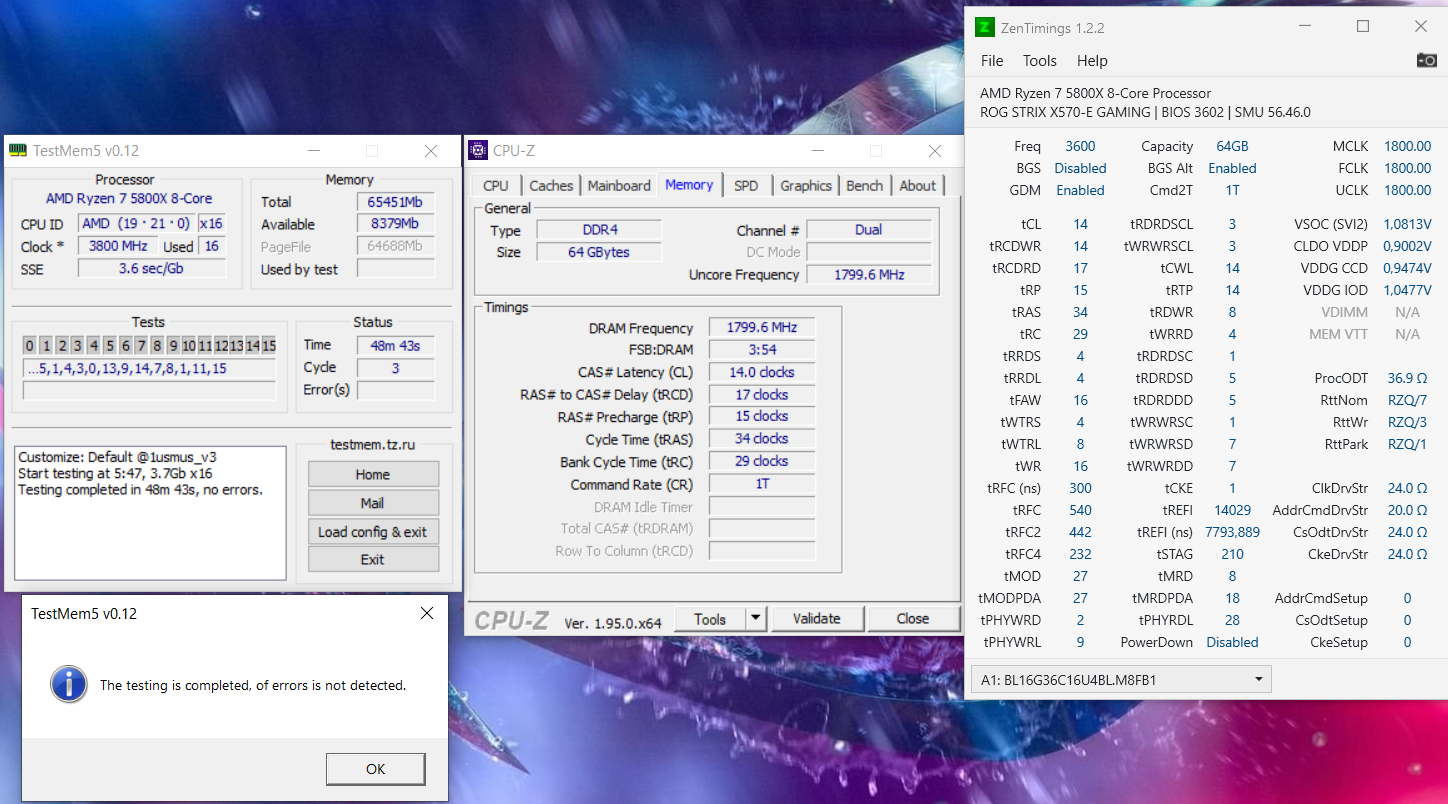Click the Freq value 3600 in ZenTimings

coord(1080,146)
